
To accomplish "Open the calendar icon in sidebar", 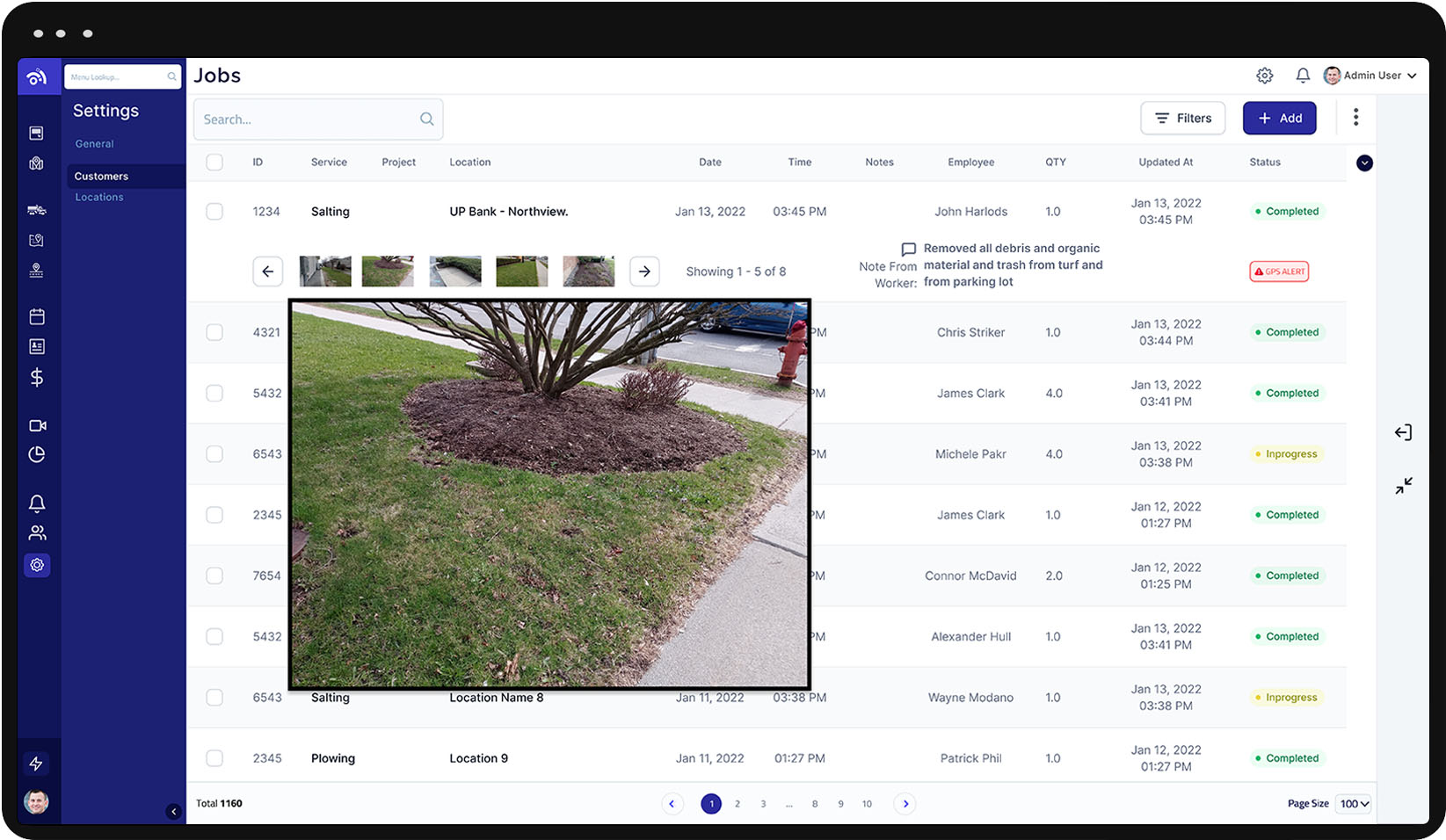I will [37, 316].
